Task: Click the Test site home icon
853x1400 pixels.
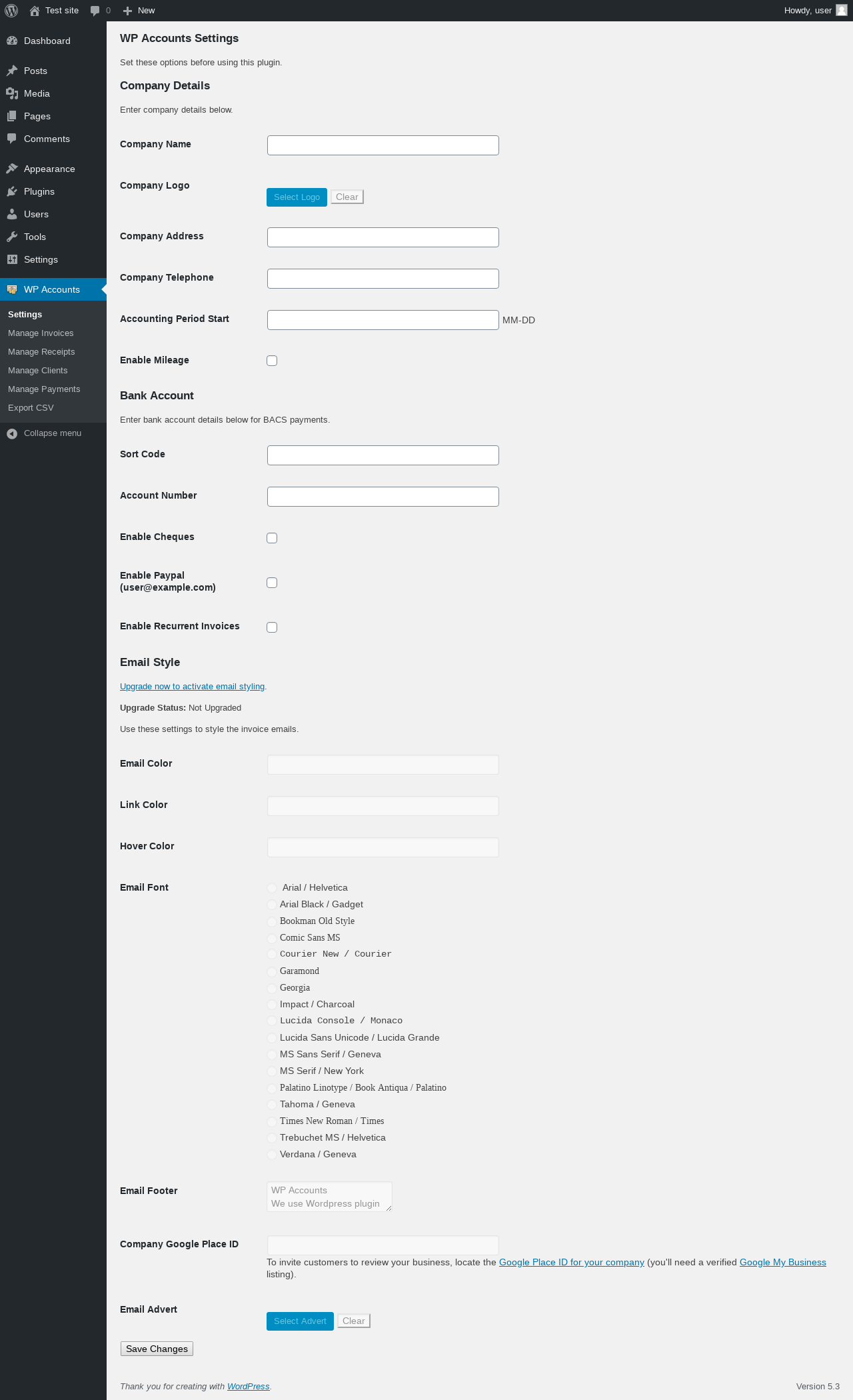Action: click(35, 11)
